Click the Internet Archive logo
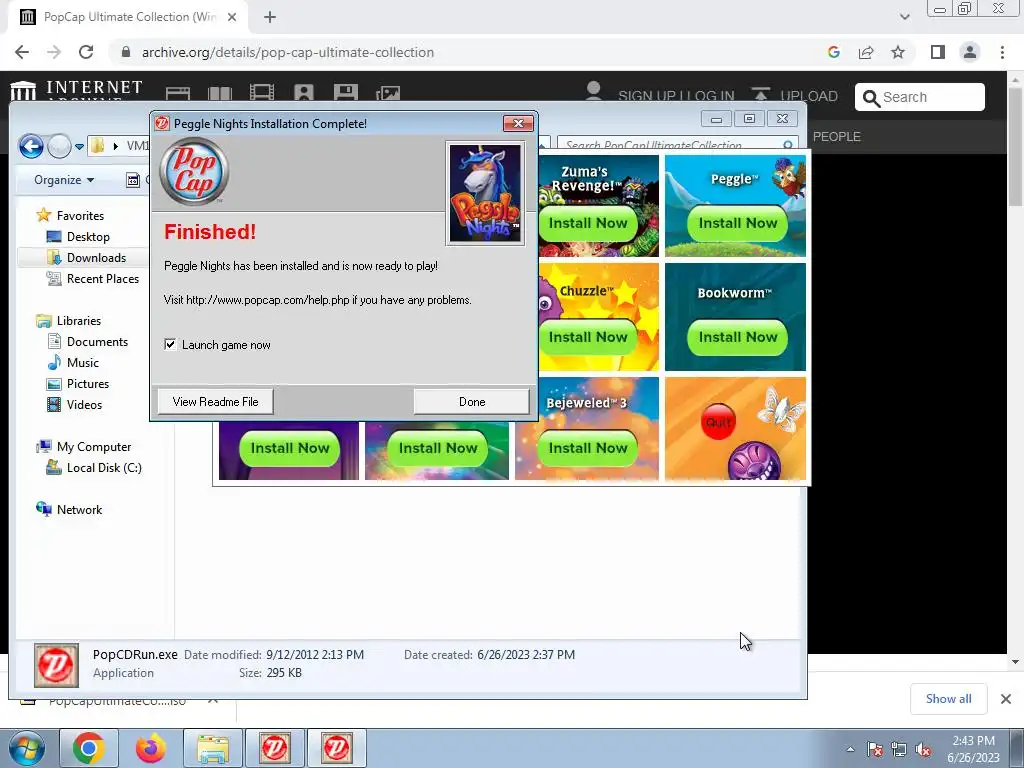 (x=76, y=89)
